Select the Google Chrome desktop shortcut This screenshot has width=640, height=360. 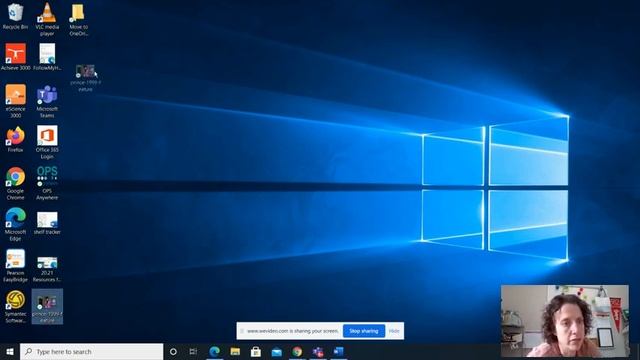16,183
